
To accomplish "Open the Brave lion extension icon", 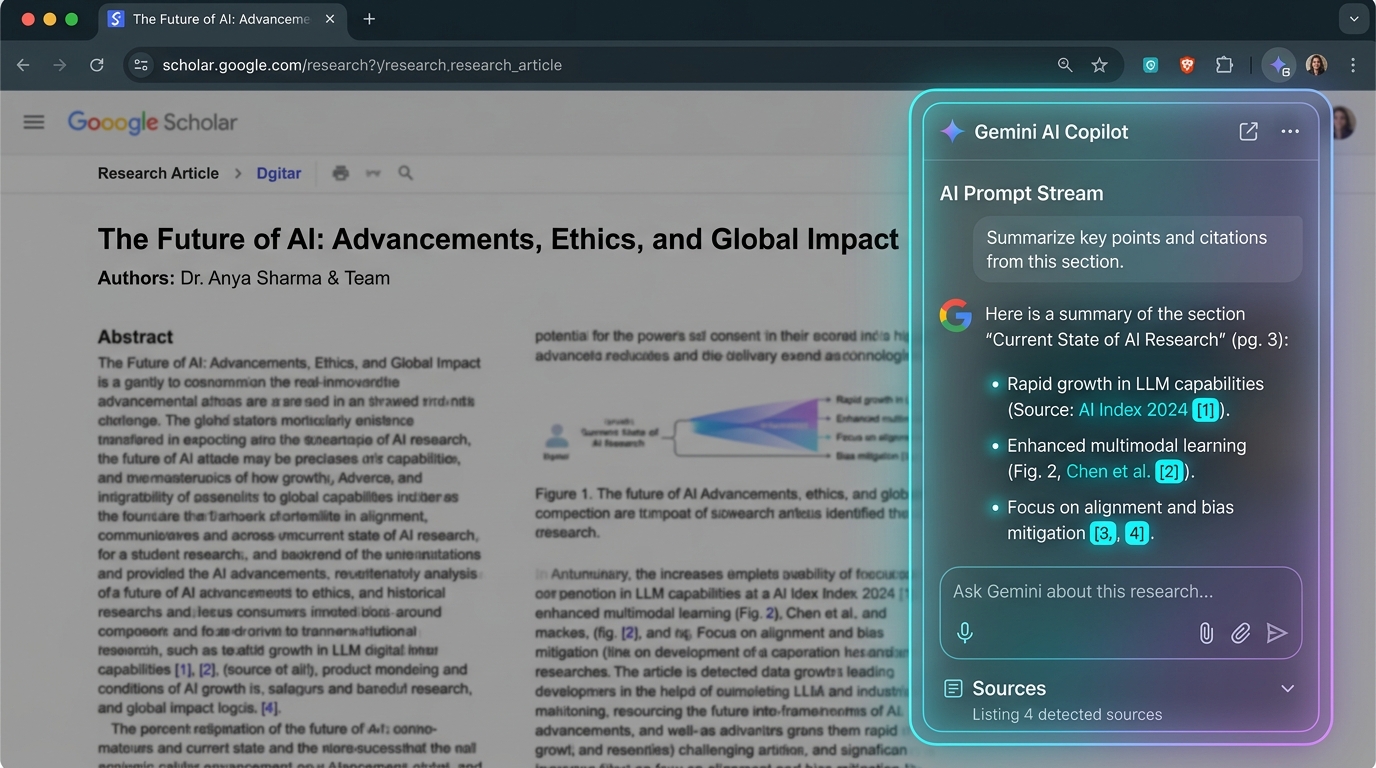I will pos(1187,65).
